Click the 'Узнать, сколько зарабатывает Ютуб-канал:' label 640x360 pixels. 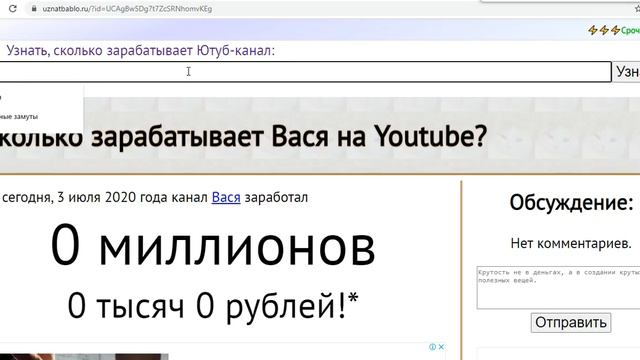141,51
